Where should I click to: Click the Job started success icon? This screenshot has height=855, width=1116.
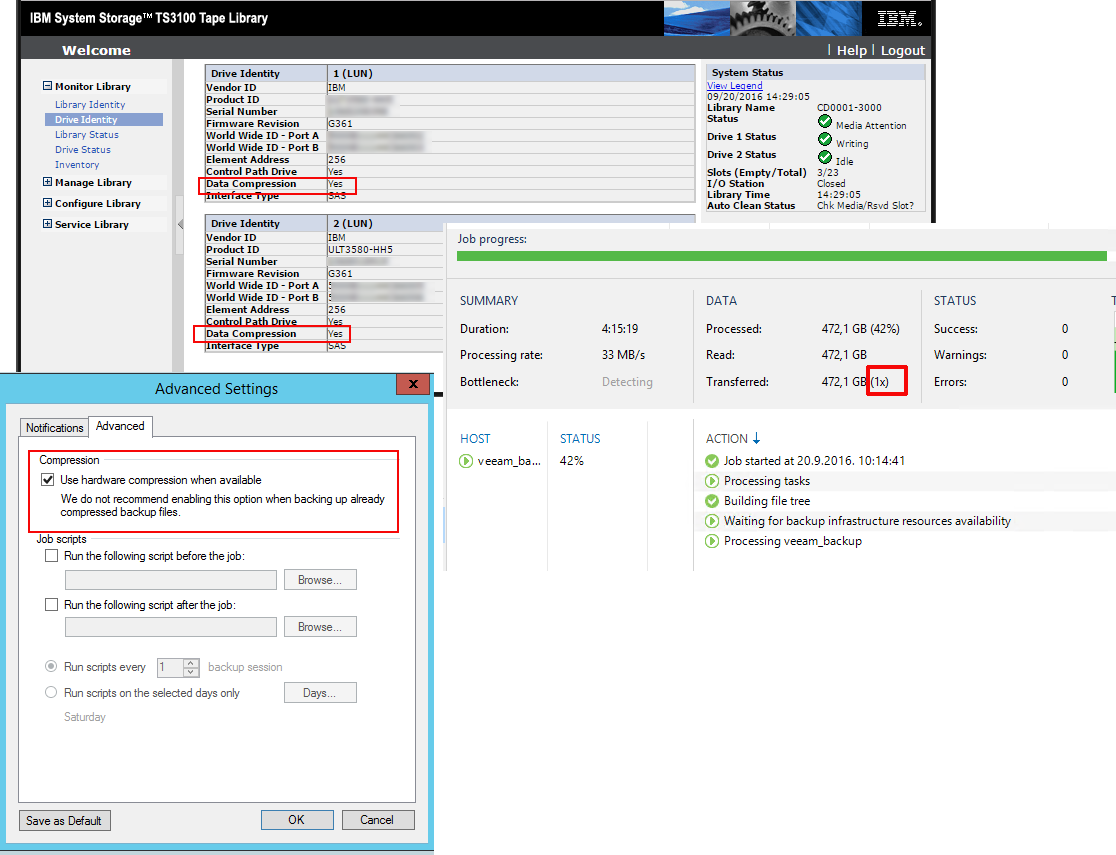pos(712,461)
